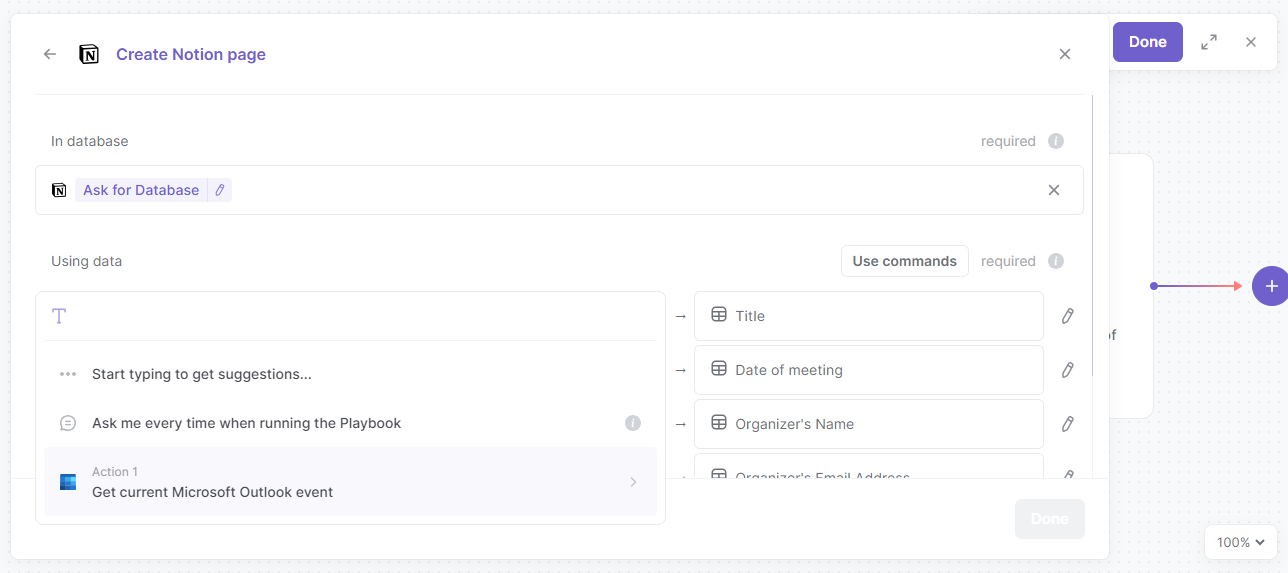The width and height of the screenshot is (1288, 573).
Task: Edit the Date of meeting pencil icon
Action: coord(1067,370)
